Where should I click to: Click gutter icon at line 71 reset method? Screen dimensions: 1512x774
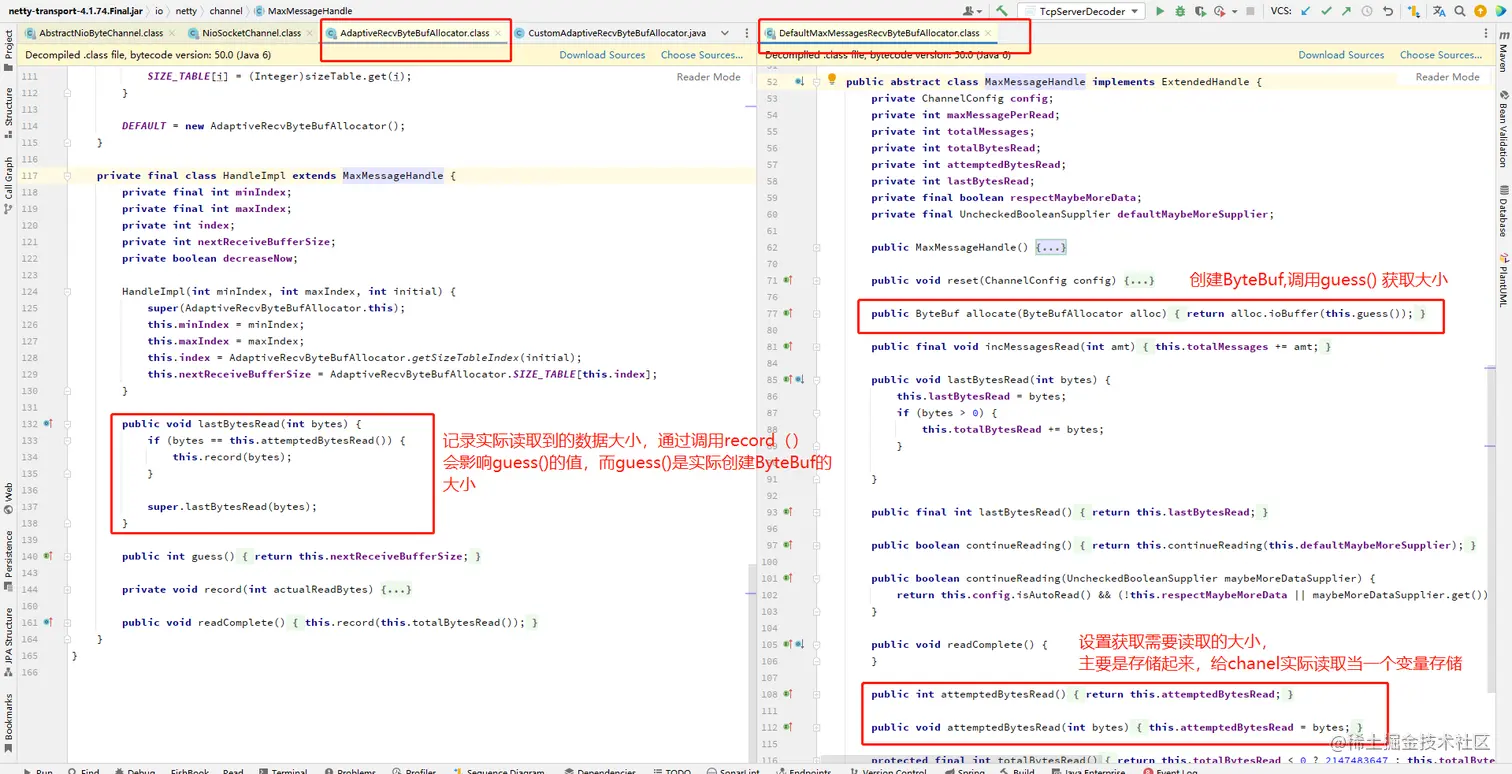pyautogui.click(x=788, y=280)
